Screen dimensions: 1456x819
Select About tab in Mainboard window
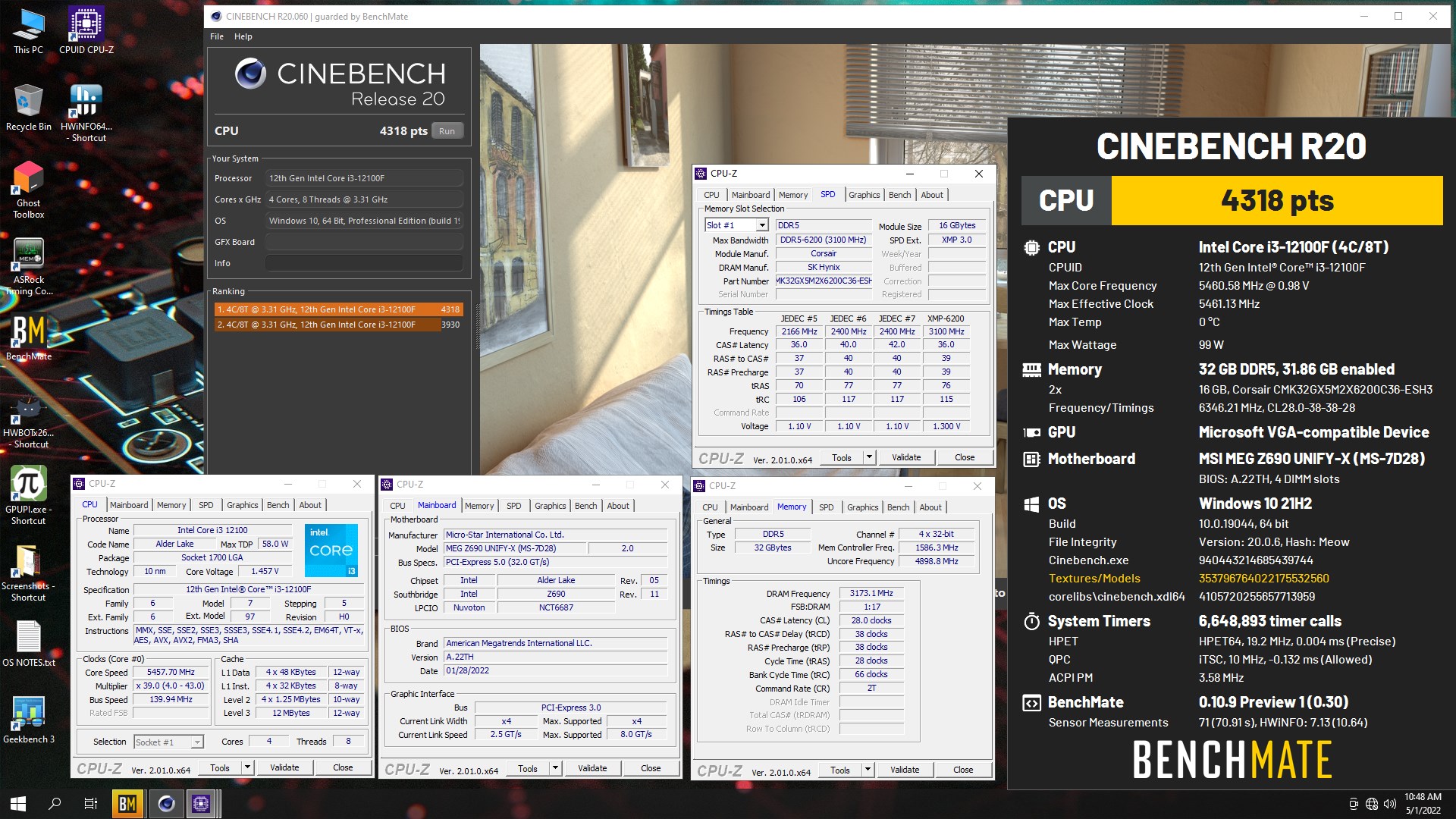tap(618, 506)
